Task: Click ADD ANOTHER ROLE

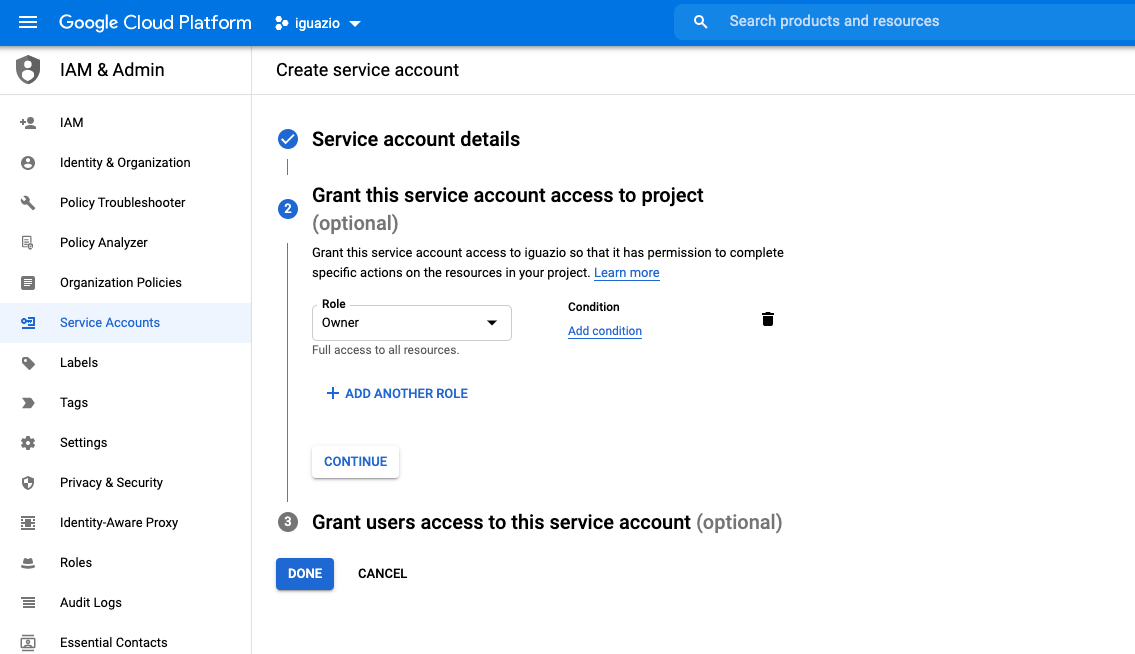Action: click(x=396, y=393)
